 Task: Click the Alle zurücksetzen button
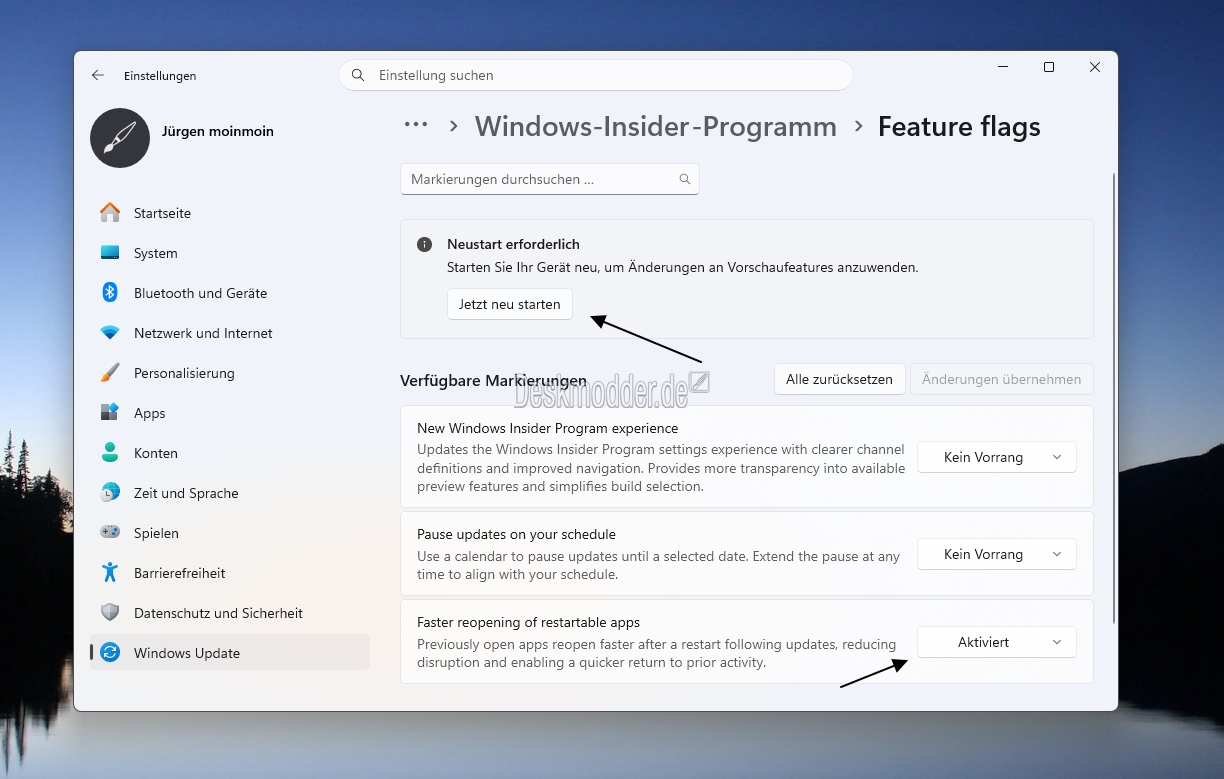(839, 379)
